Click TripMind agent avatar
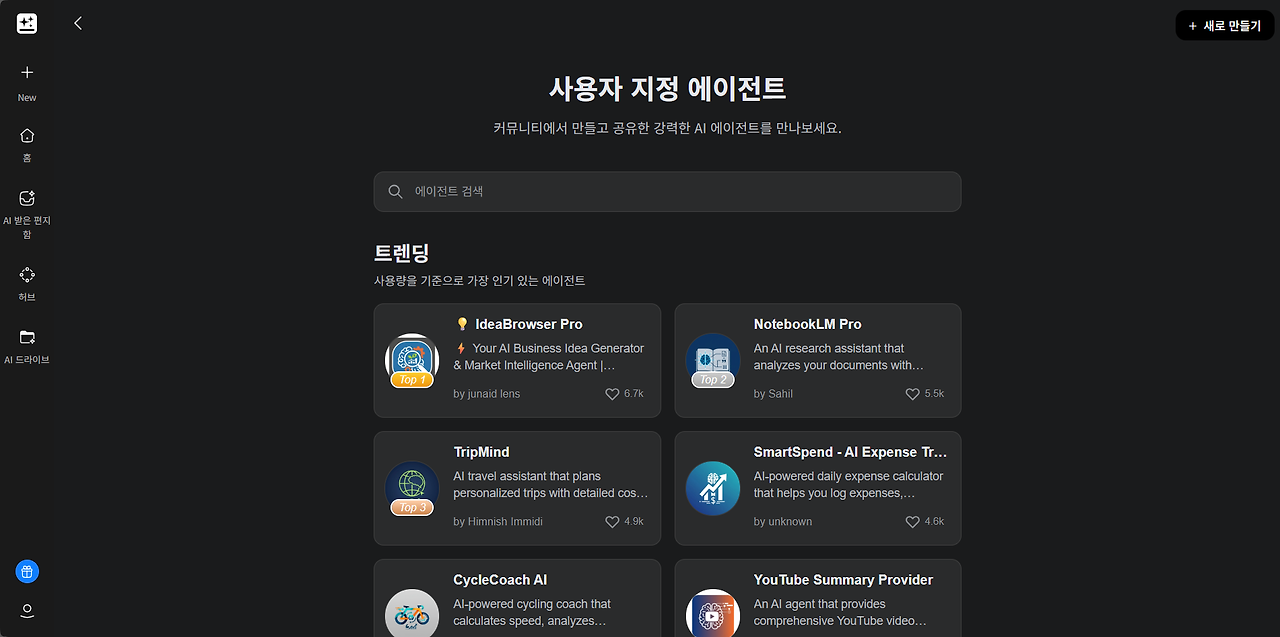Image resolution: width=1280 pixels, height=637 pixels. 412,488
